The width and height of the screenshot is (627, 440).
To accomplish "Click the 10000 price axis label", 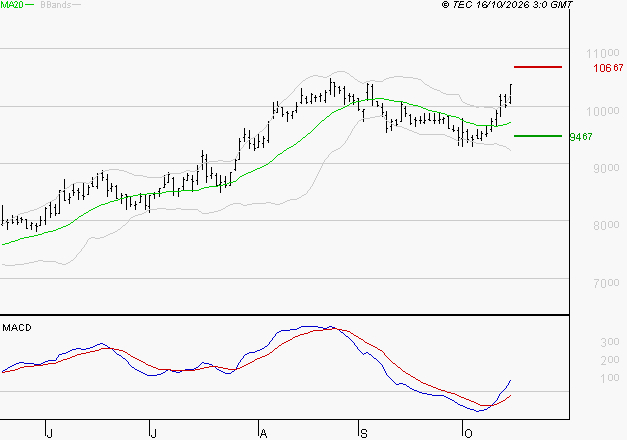I will point(603,111).
